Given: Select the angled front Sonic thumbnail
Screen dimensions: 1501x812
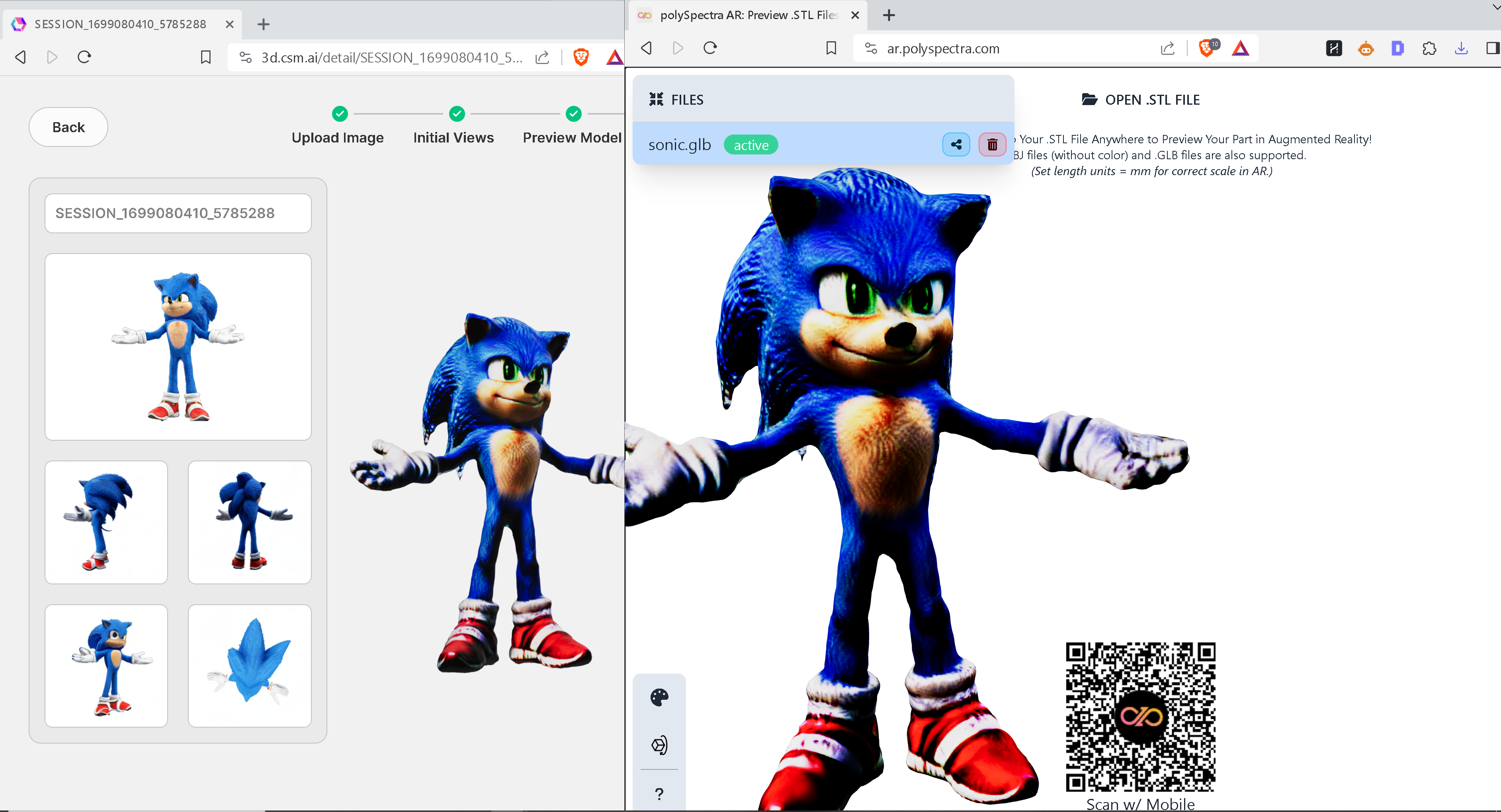Looking at the screenshot, I should 106,665.
